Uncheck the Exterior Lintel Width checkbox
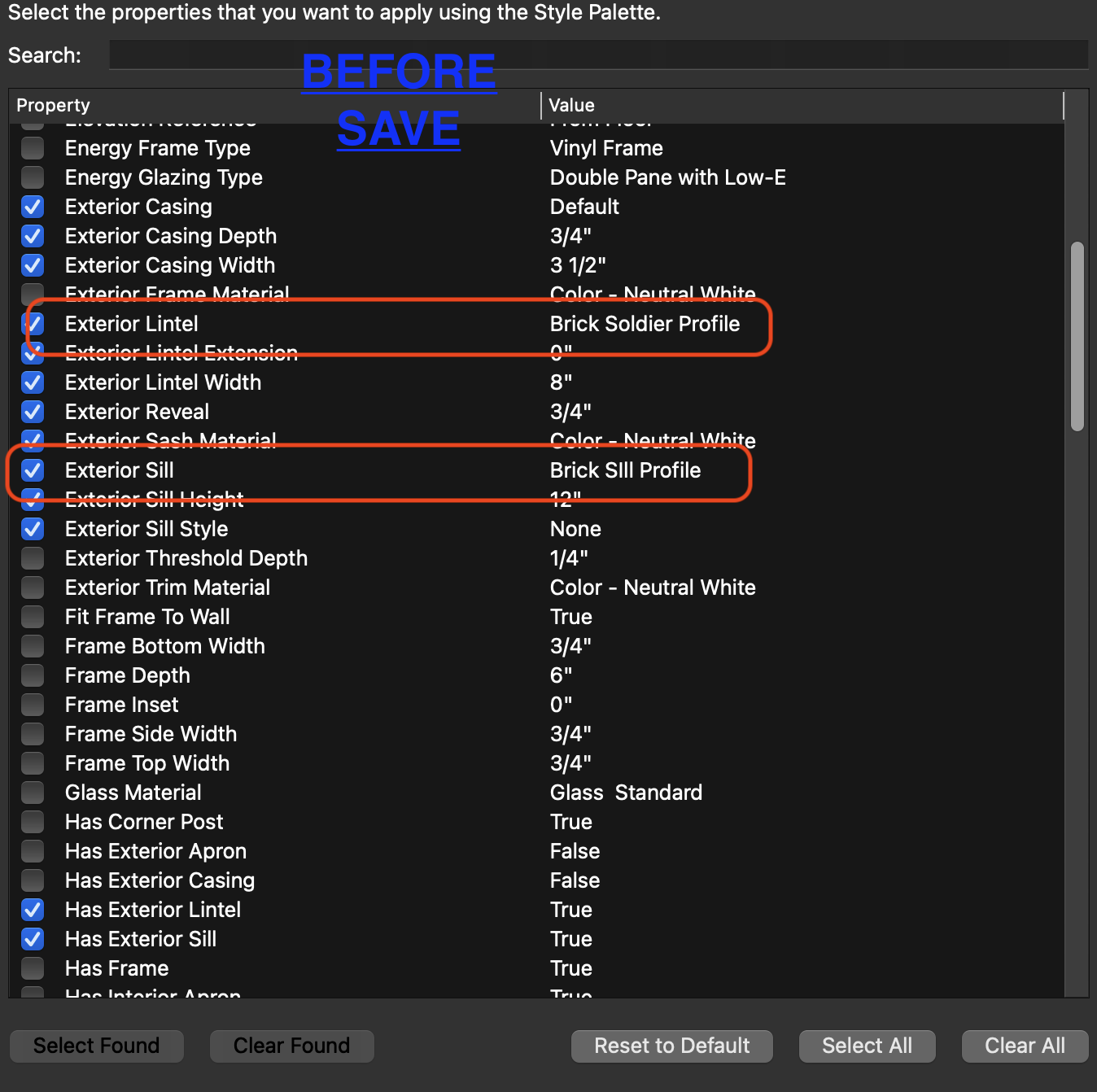This screenshot has width=1097, height=1092. pyautogui.click(x=33, y=382)
